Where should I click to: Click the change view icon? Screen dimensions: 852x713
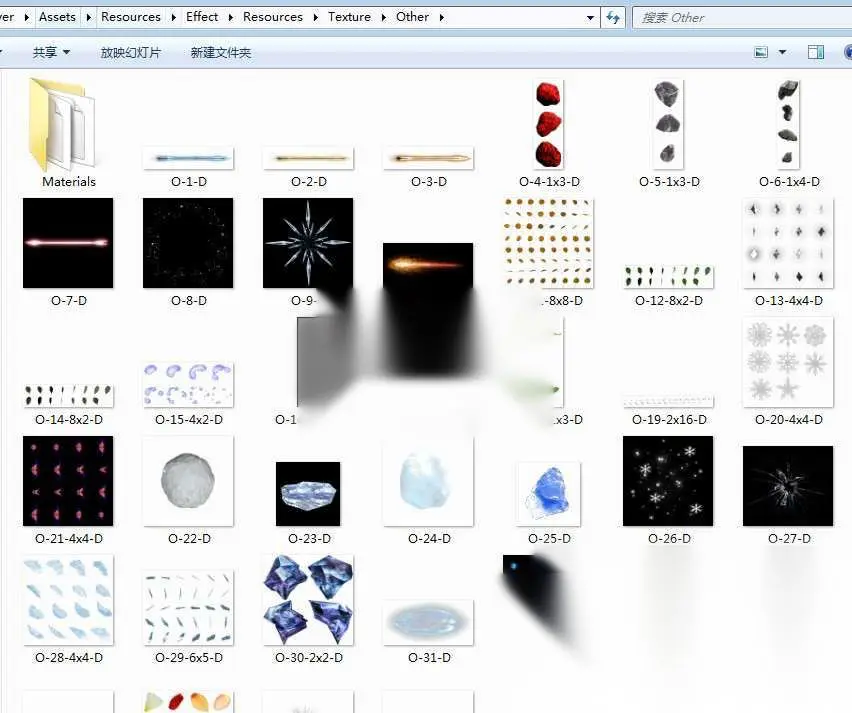pos(761,52)
